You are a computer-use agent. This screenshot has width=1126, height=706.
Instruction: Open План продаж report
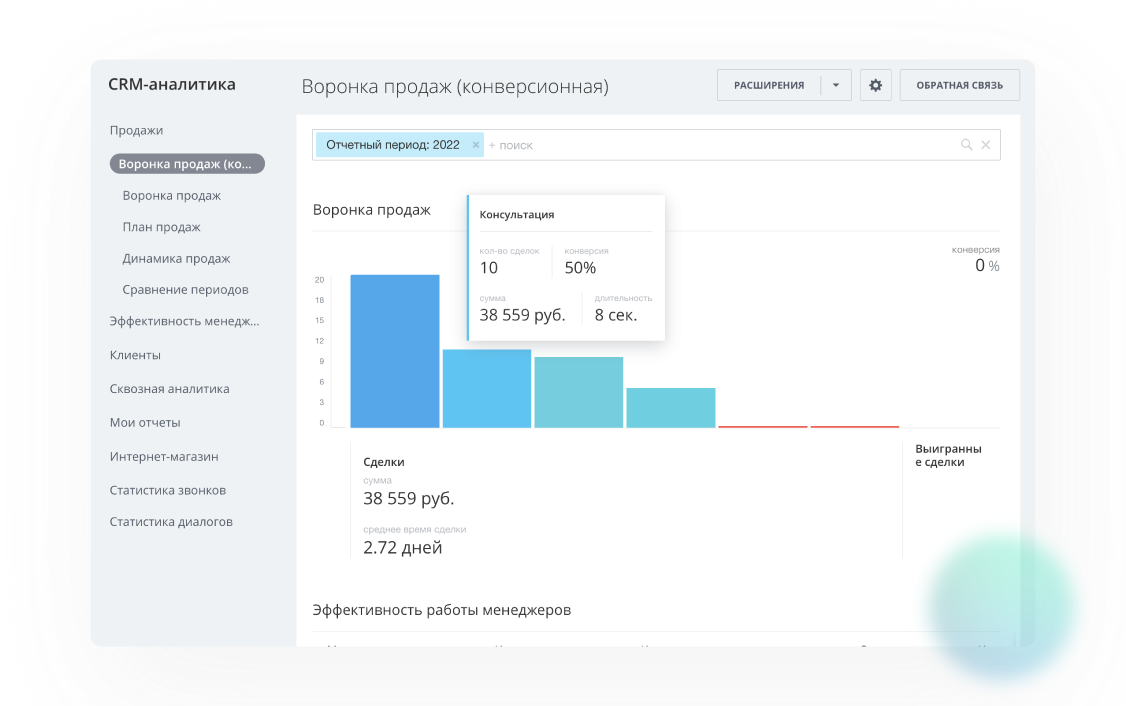(161, 227)
